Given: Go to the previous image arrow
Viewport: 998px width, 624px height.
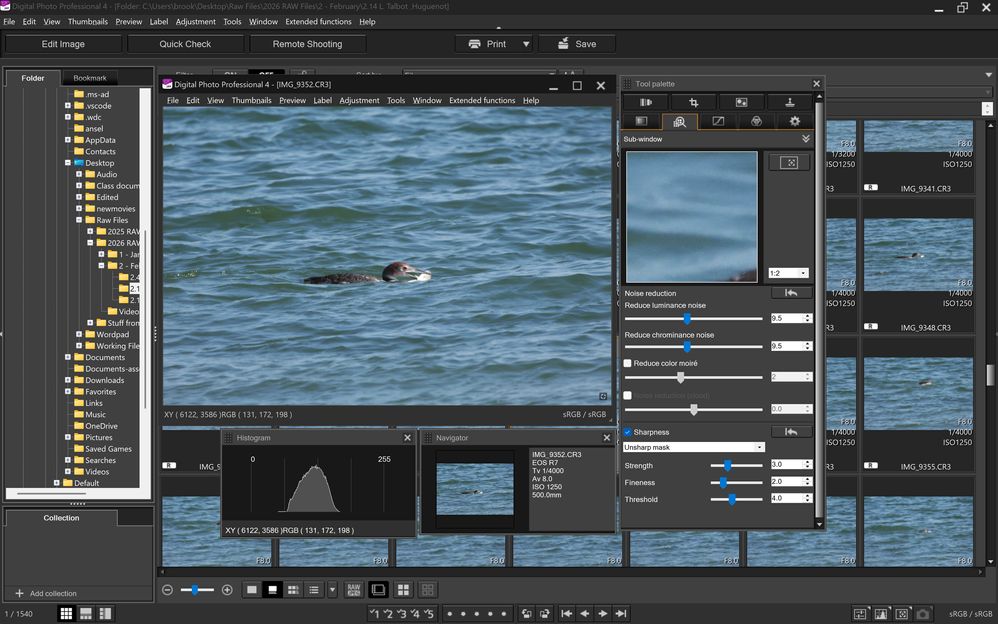Looking at the screenshot, I should [x=584, y=614].
